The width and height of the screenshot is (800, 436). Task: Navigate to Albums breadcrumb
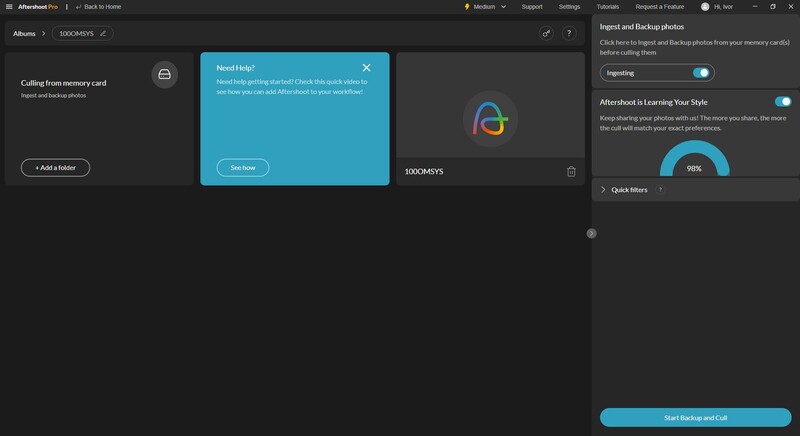[x=24, y=34]
